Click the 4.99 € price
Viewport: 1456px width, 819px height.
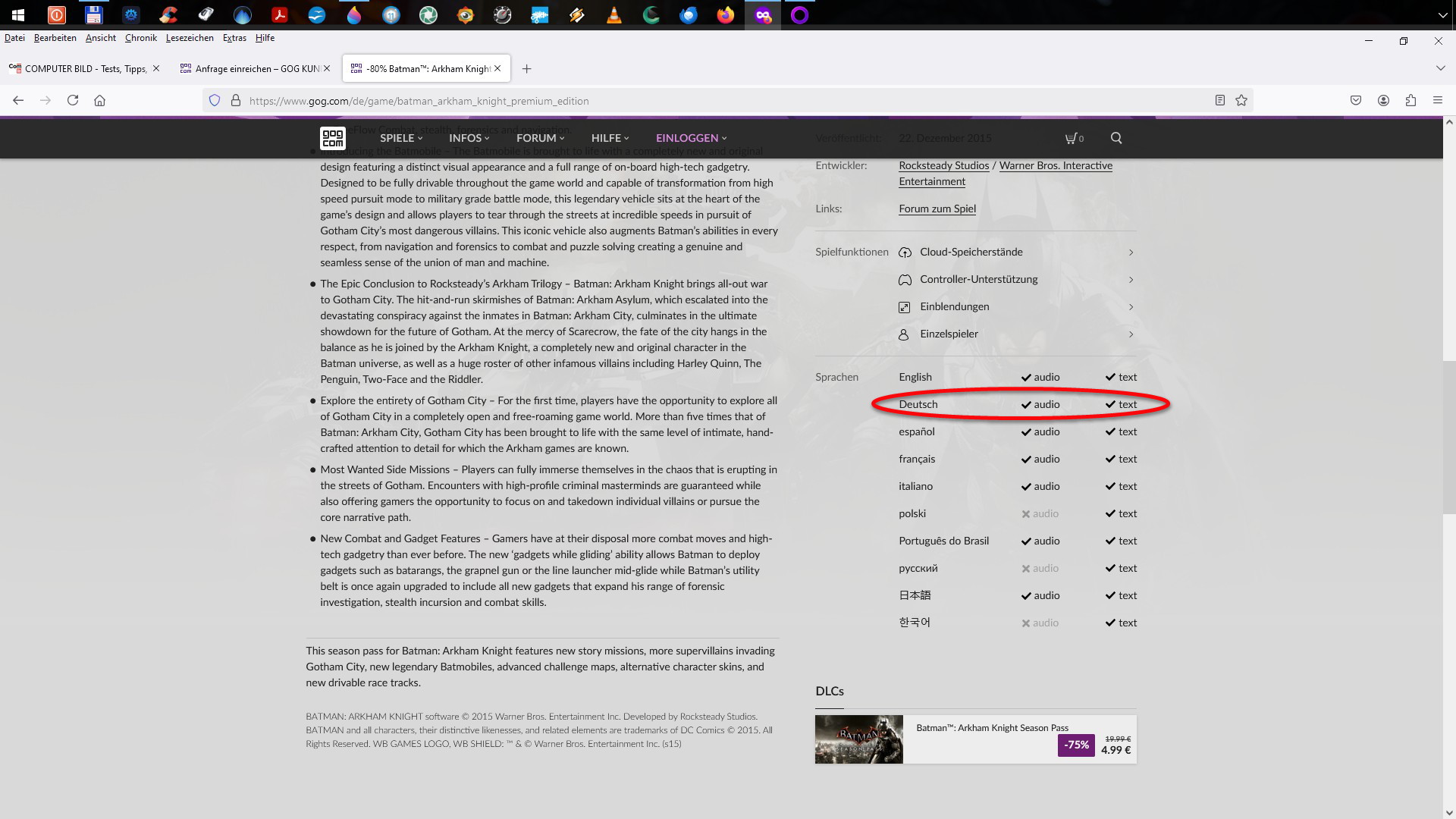(x=1116, y=750)
